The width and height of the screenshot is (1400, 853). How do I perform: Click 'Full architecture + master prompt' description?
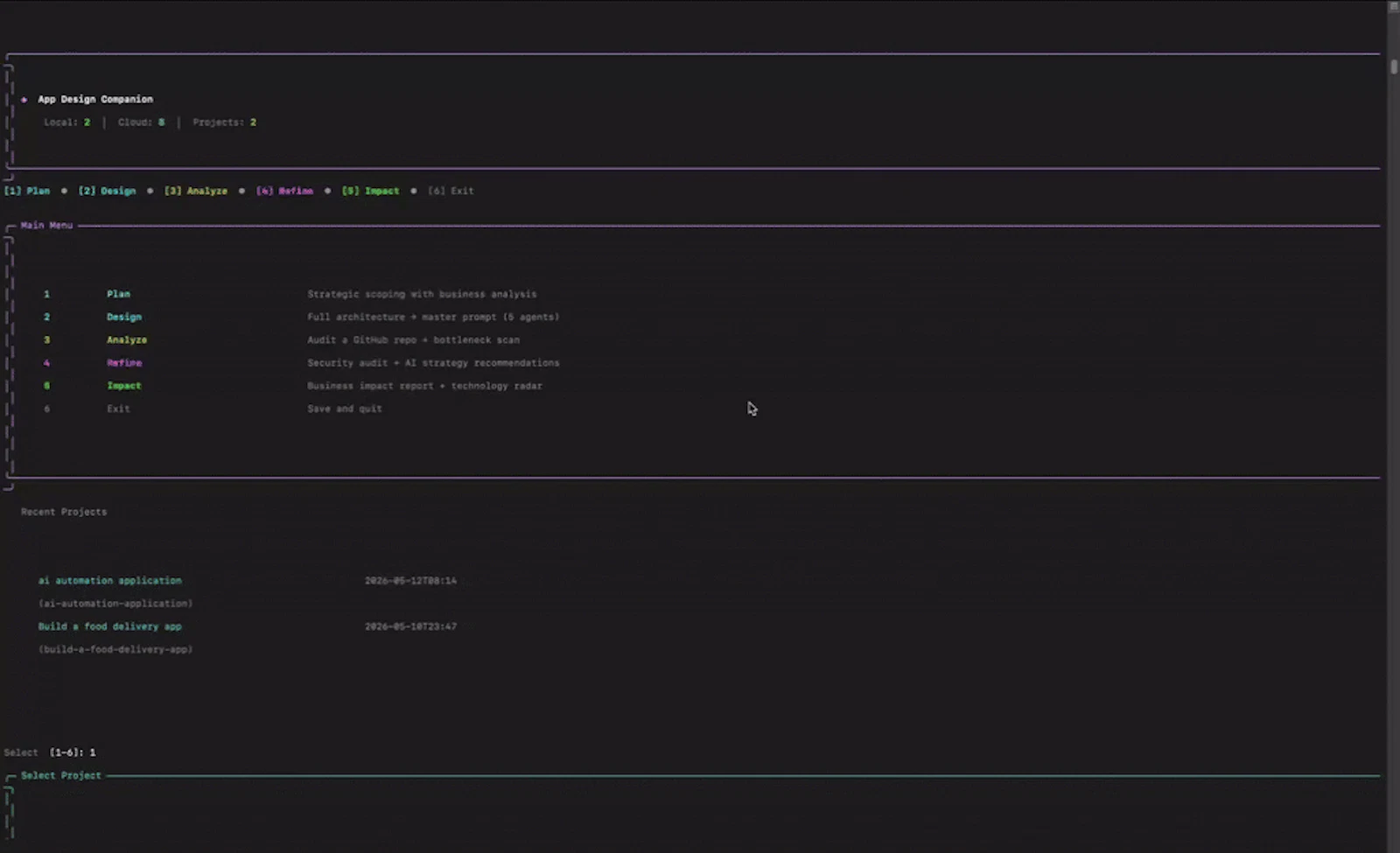433,317
